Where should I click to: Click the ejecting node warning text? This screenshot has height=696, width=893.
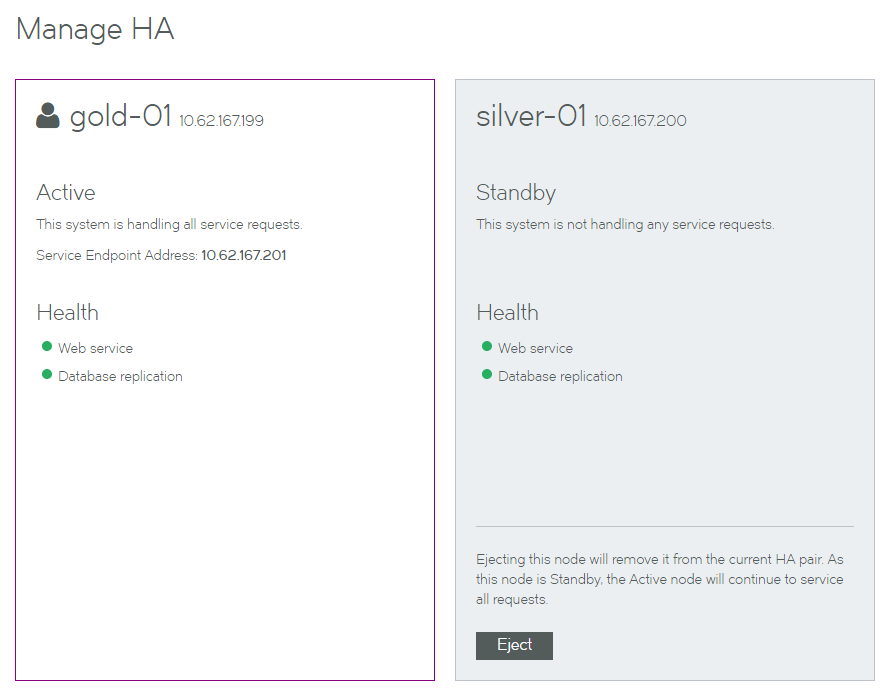click(660, 579)
